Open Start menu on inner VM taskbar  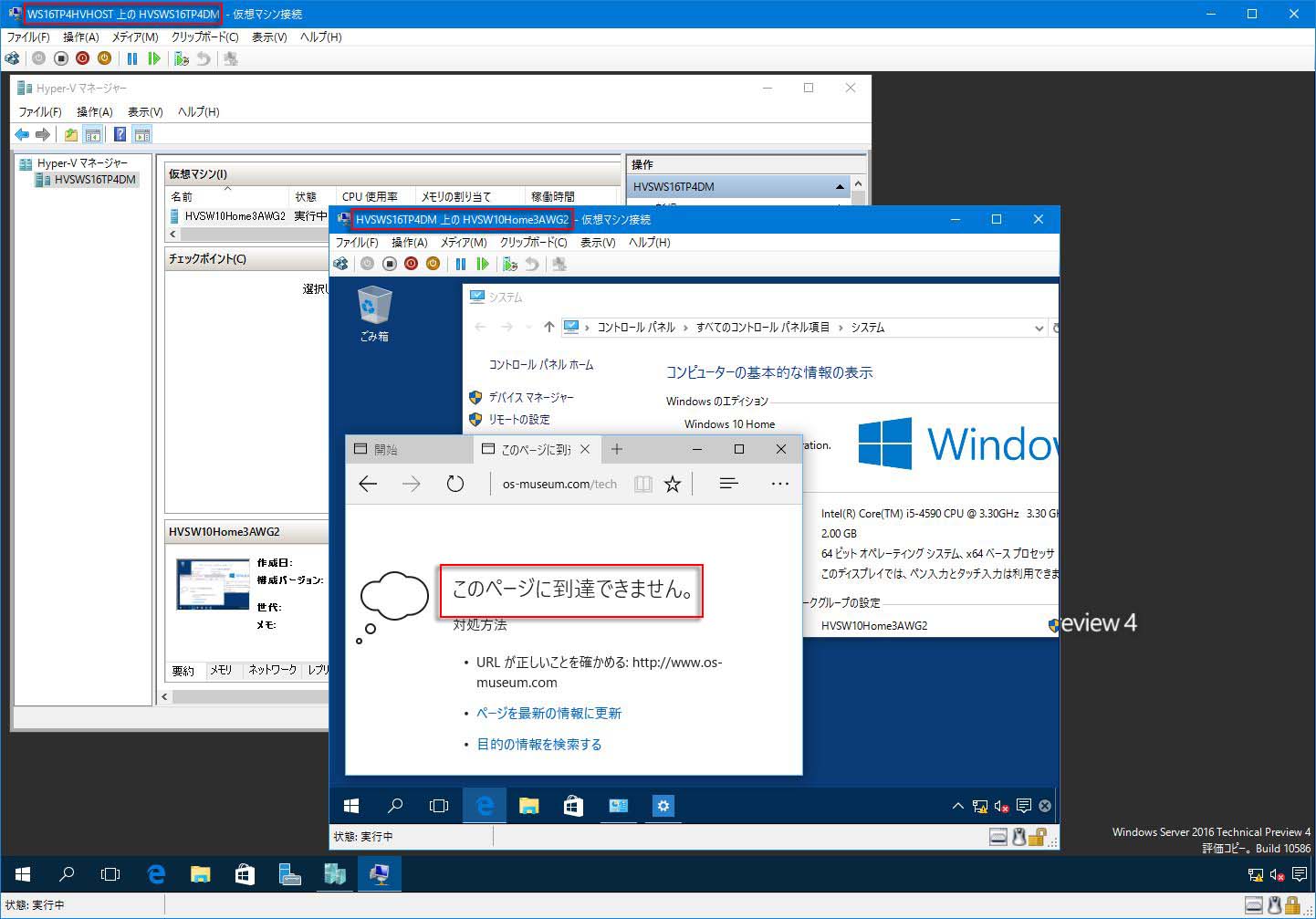click(x=351, y=806)
